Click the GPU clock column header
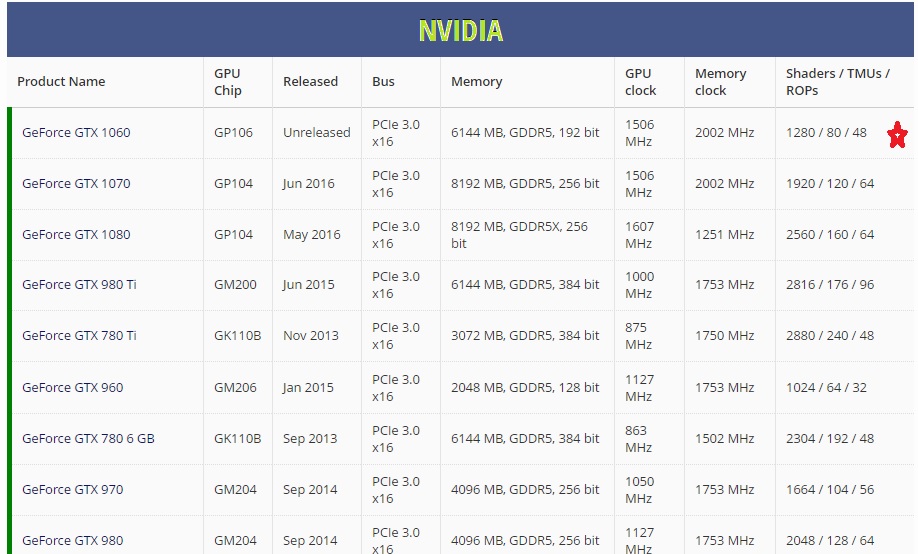The height and width of the screenshot is (554, 918). click(640, 82)
